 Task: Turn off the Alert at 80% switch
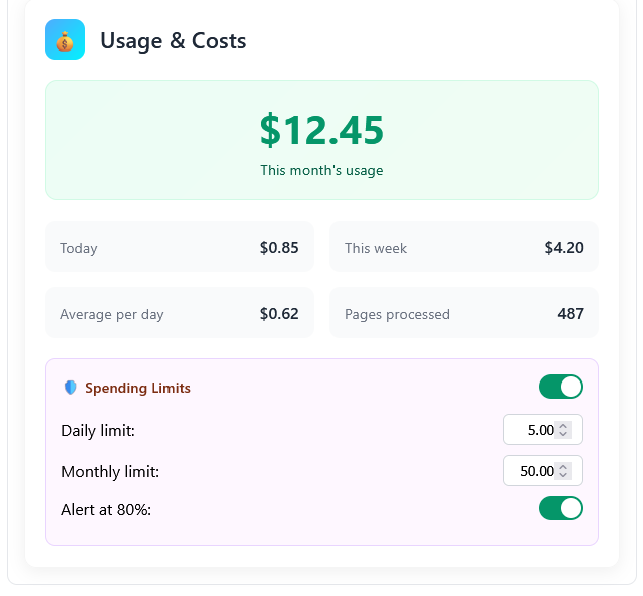pos(560,508)
